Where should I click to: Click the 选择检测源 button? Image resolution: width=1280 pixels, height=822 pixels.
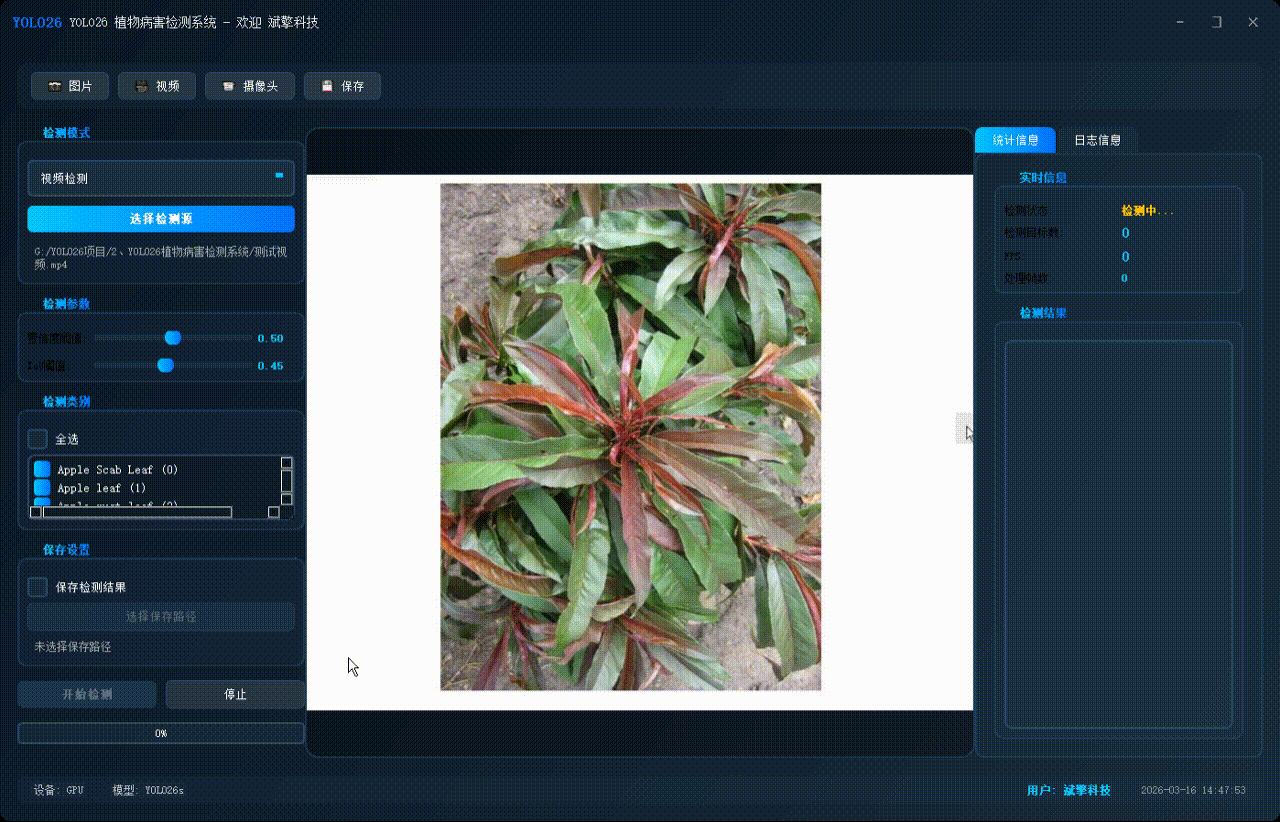tap(161, 219)
